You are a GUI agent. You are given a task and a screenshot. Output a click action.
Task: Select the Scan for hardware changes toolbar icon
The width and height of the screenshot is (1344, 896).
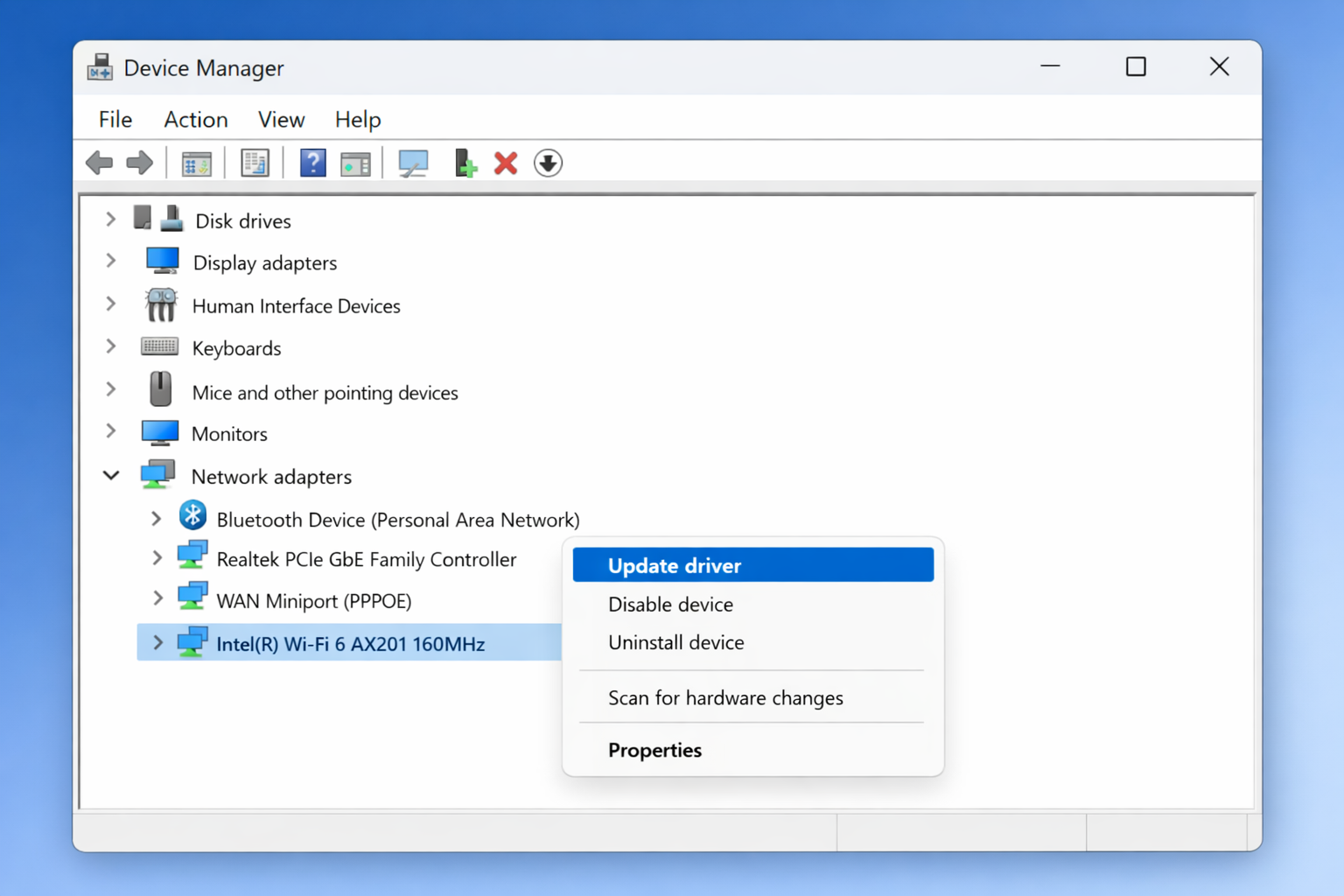pyautogui.click(x=413, y=163)
